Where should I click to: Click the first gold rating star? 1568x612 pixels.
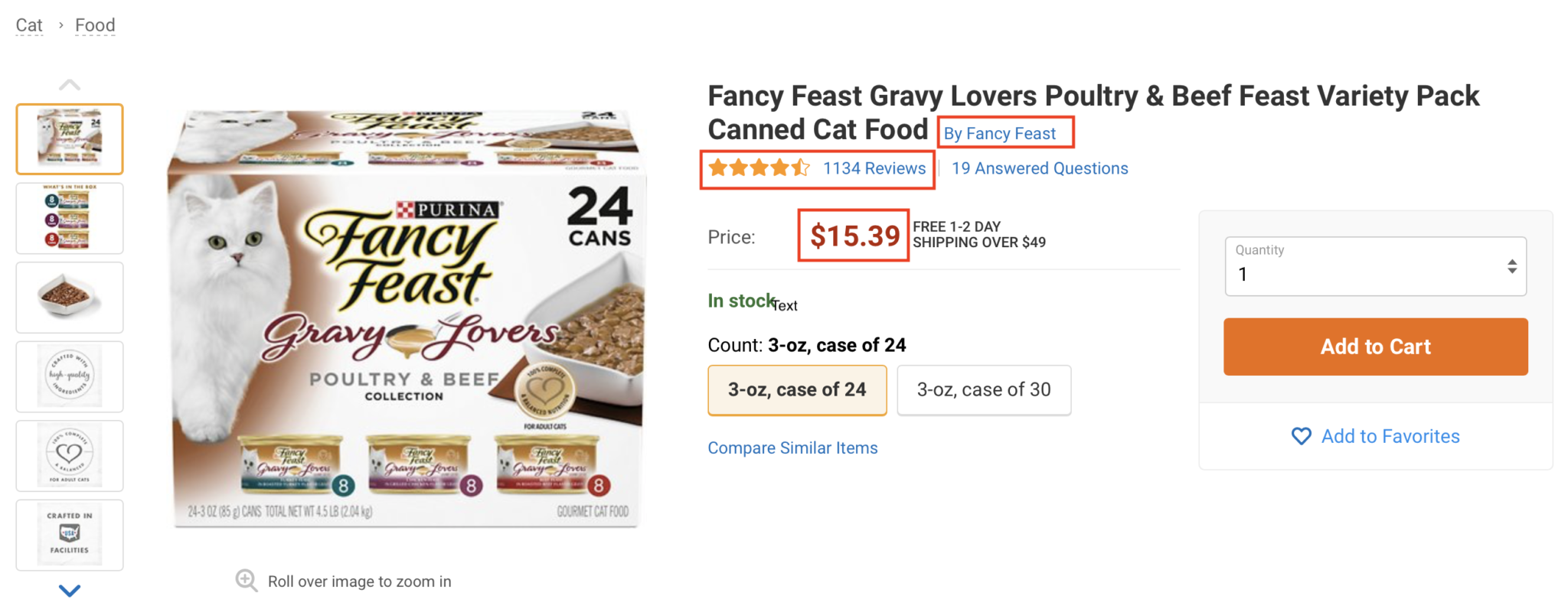pos(718,168)
